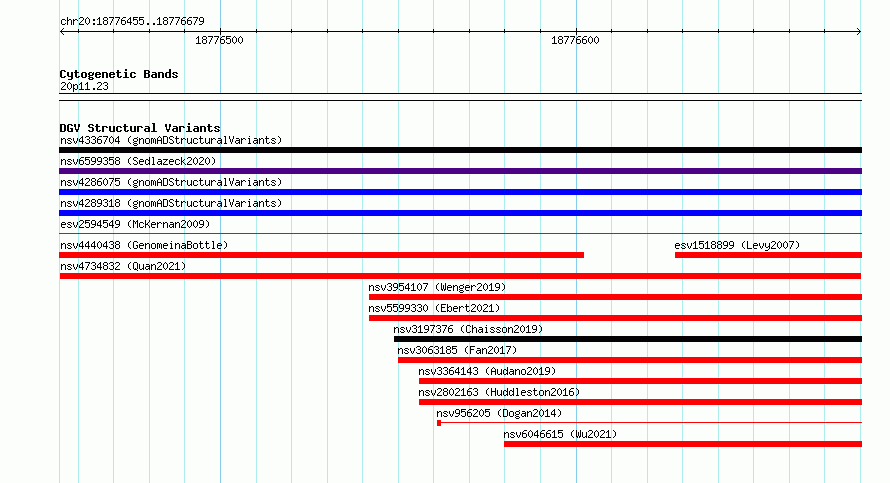Image resolution: width=890 pixels, height=483 pixels.
Task: Click the red Huddleston2016 variant bar
Action: click(640, 402)
